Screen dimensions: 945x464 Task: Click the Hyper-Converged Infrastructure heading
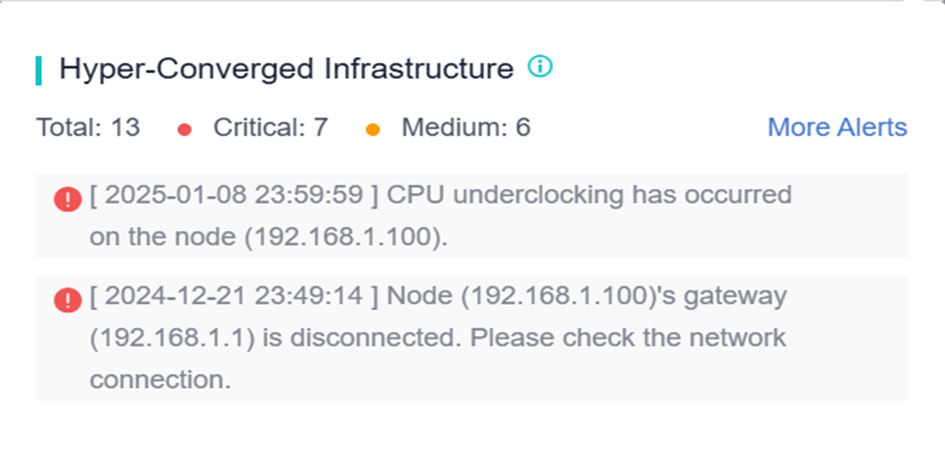pos(286,69)
